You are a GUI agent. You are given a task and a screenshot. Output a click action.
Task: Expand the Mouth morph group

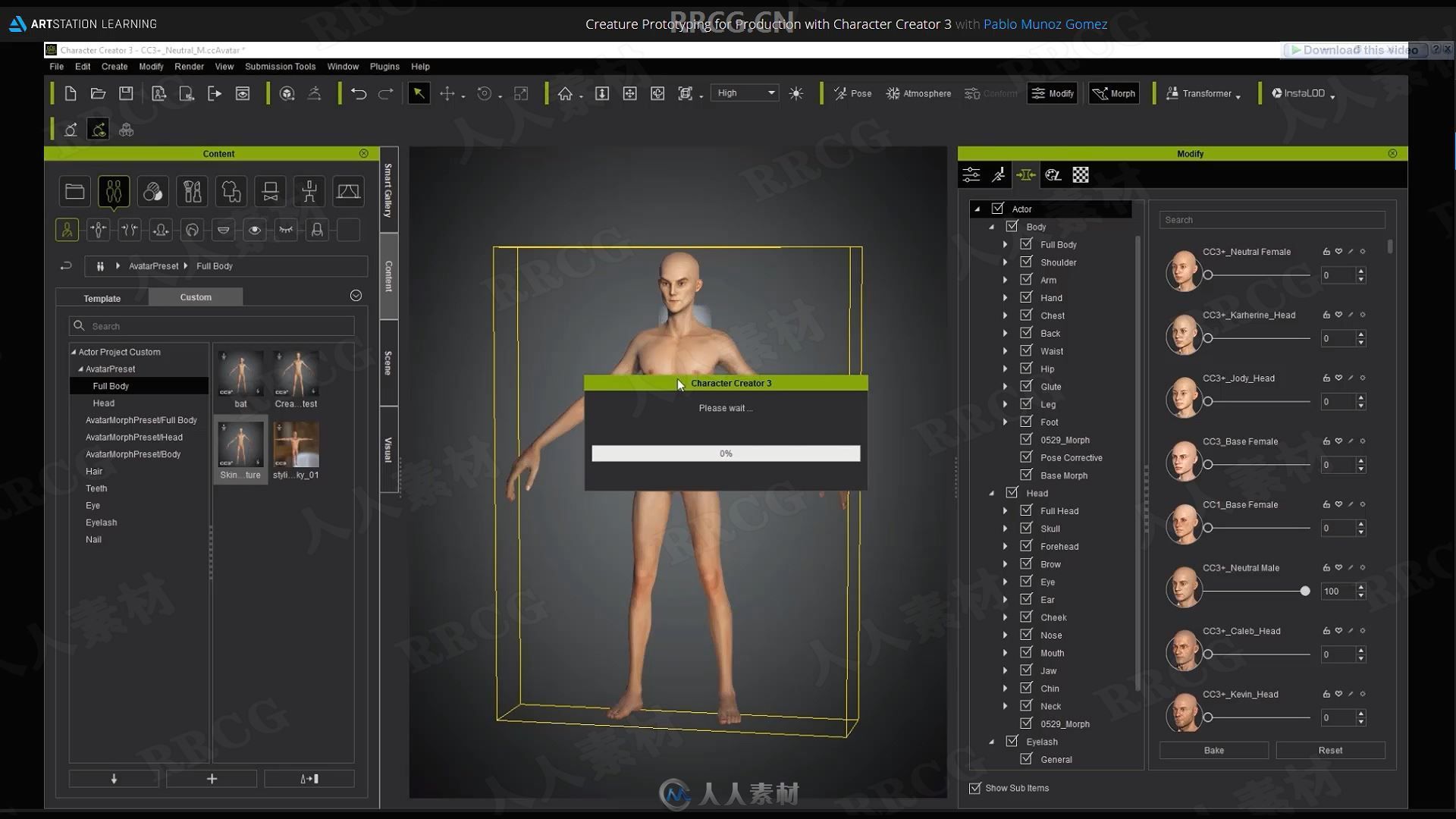coord(1006,653)
